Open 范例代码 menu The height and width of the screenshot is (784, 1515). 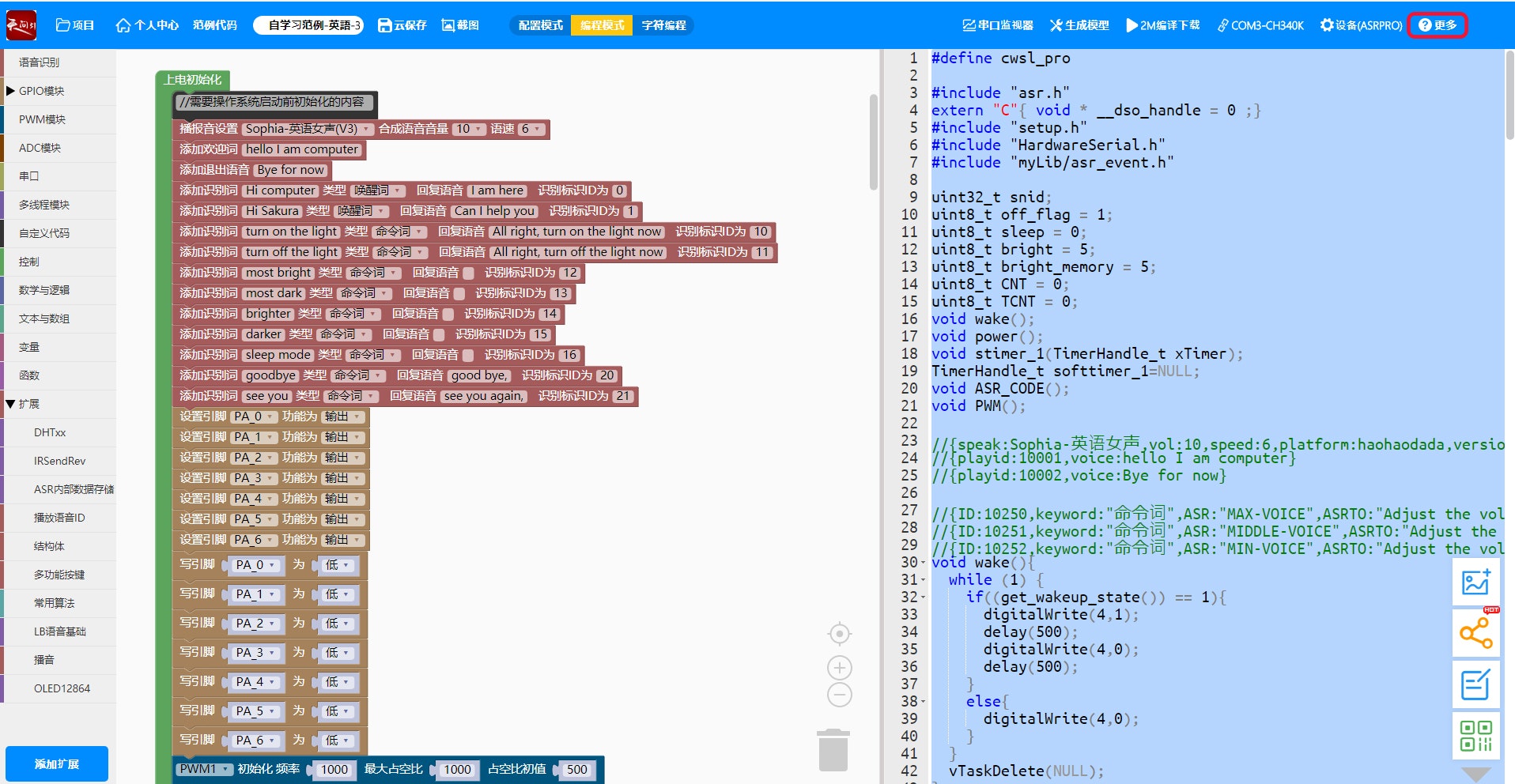click(x=215, y=25)
